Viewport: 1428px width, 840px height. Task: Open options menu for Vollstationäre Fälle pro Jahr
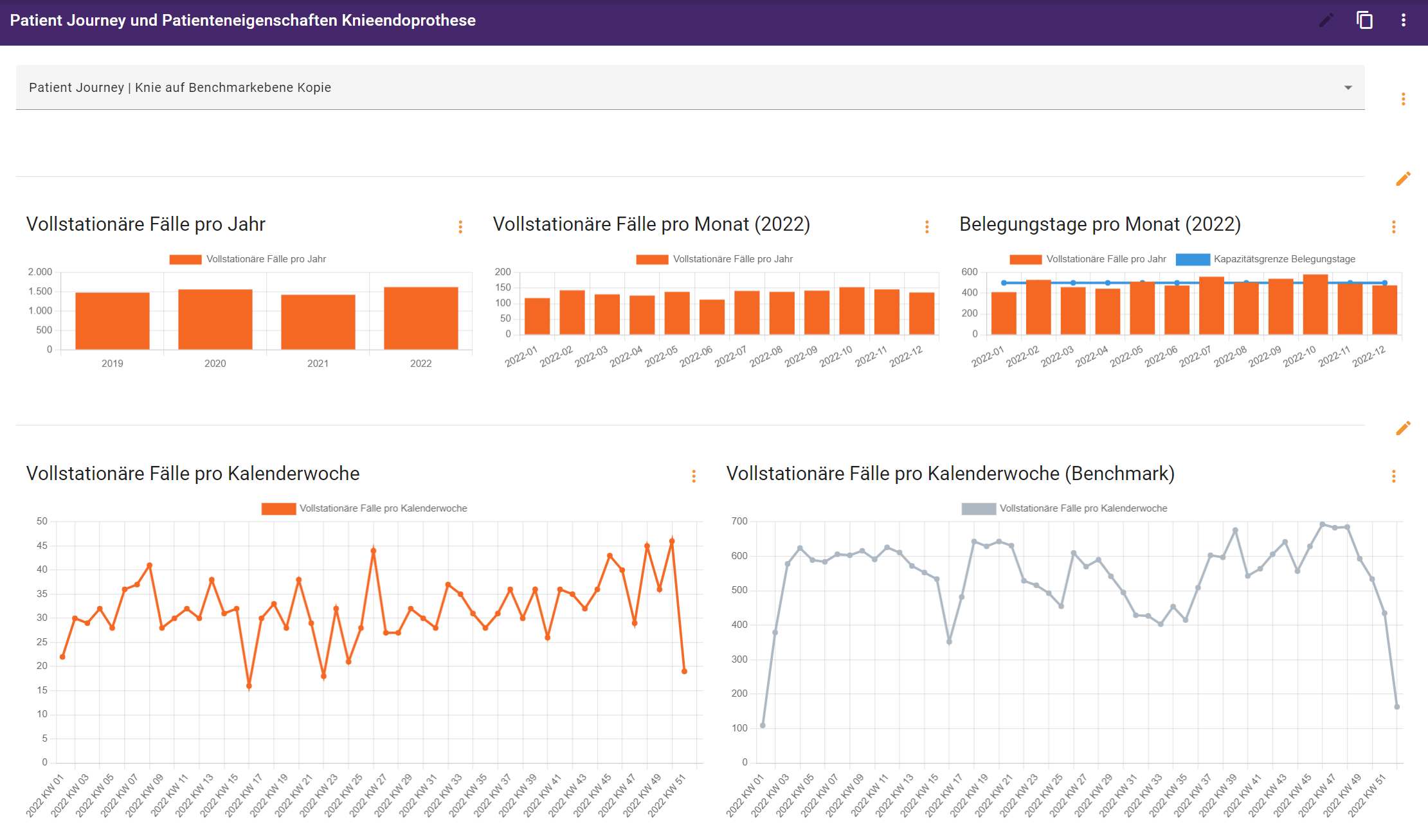[460, 227]
